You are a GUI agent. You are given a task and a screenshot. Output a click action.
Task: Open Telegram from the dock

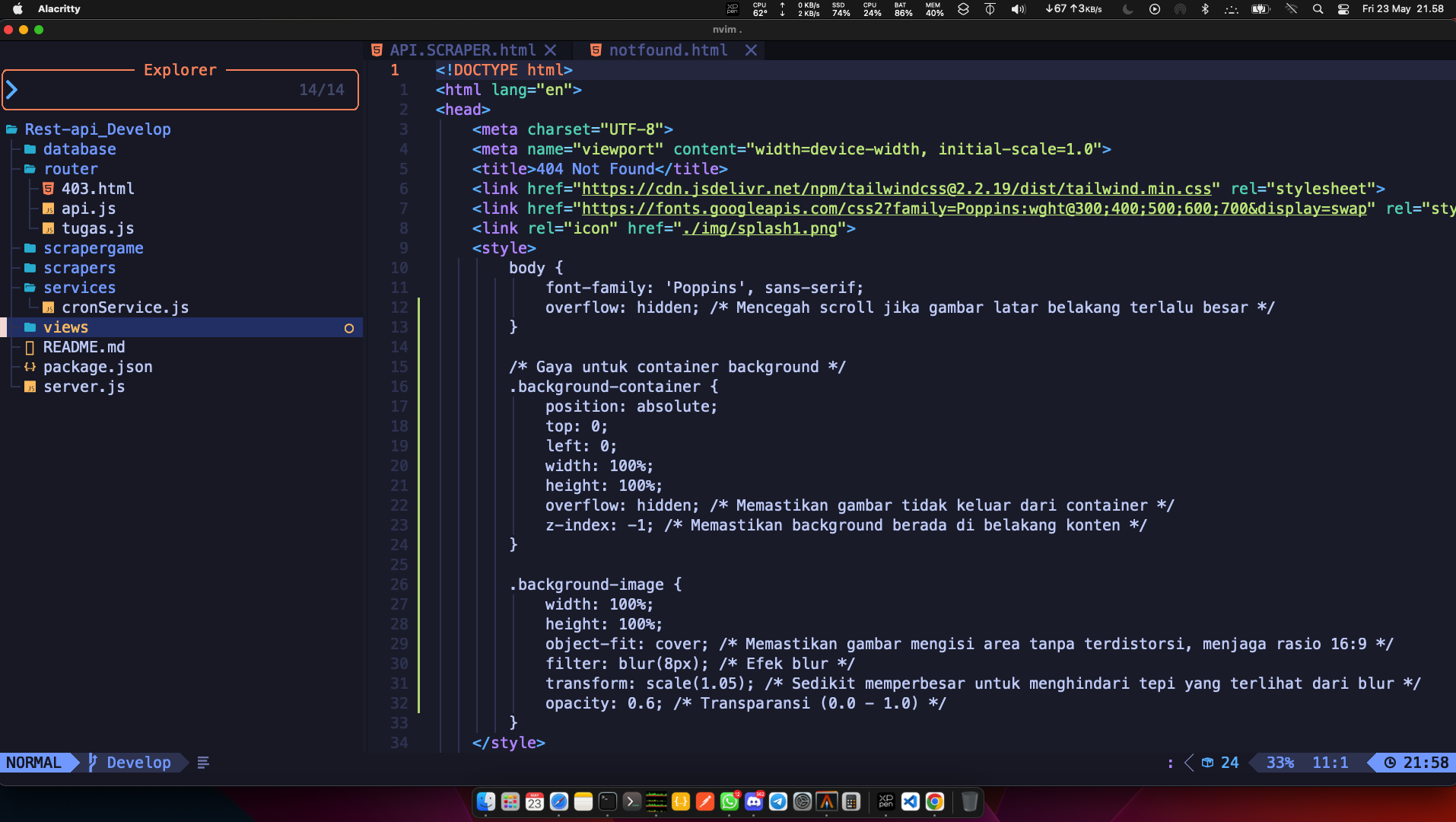tap(778, 801)
